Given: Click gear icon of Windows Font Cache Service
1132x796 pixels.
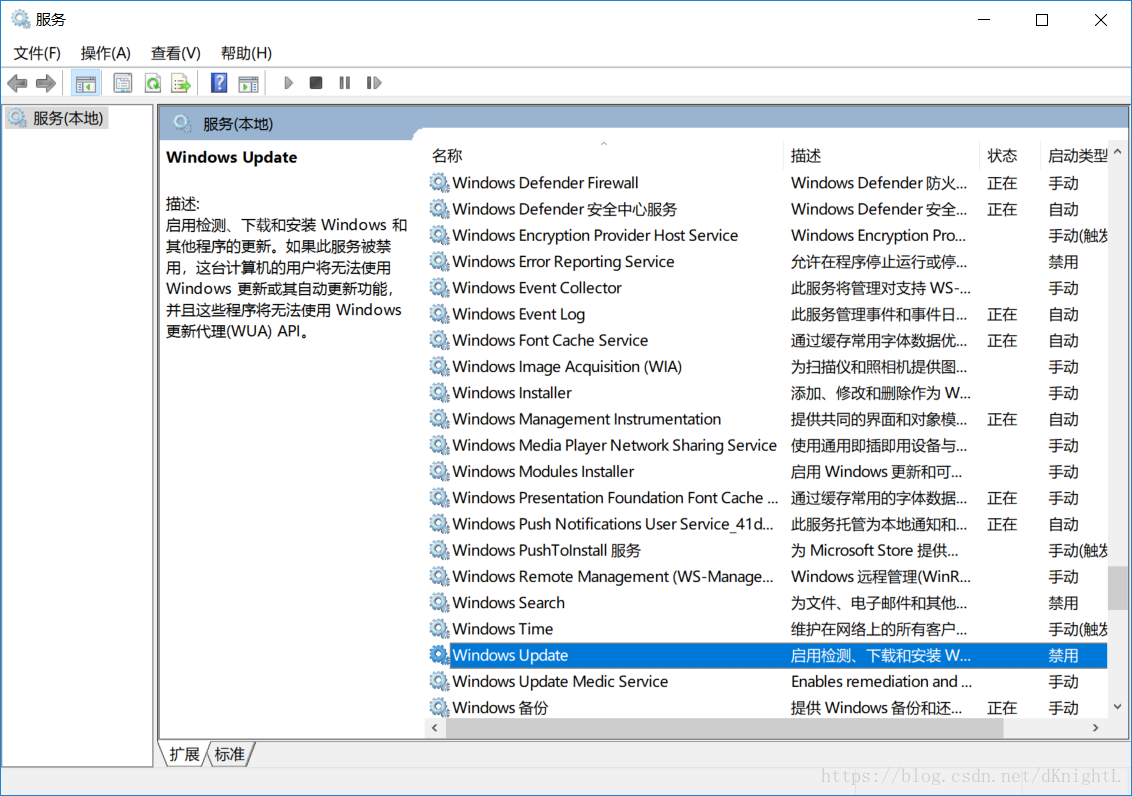Looking at the screenshot, I should (439, 339).
